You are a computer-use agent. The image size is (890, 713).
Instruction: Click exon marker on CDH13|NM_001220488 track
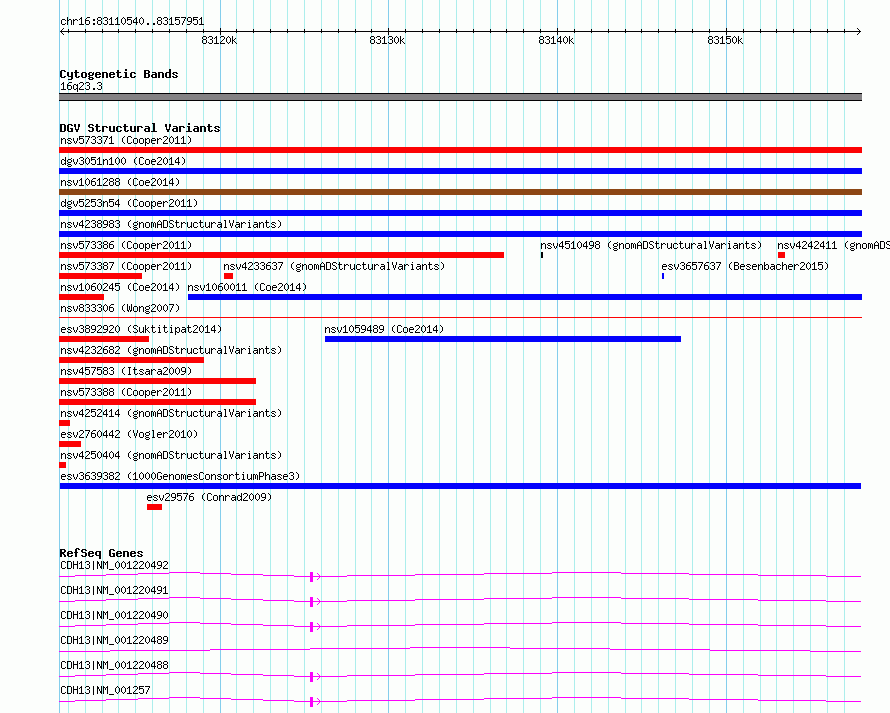point(312,677)
